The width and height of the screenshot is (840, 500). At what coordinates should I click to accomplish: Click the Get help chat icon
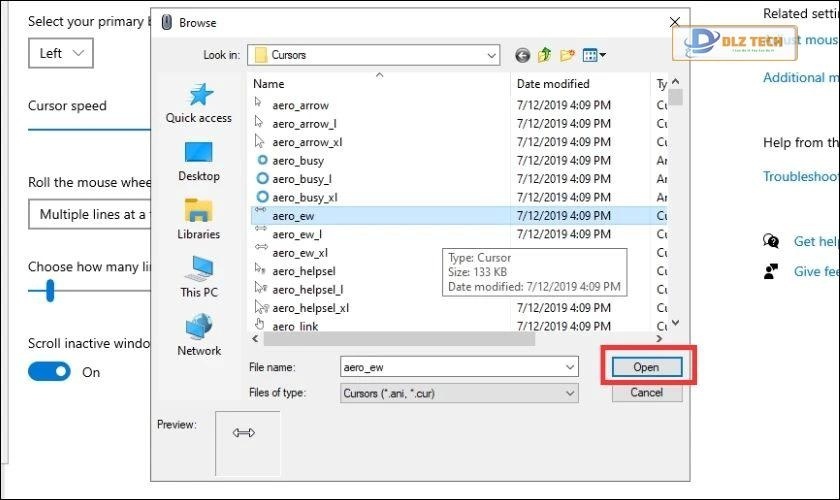(771, 241)
